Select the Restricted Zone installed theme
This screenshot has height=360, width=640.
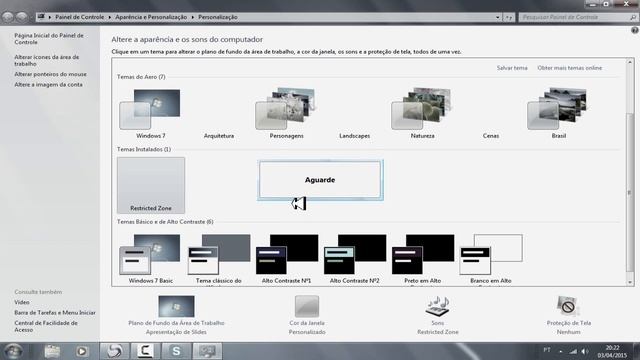coord(151,185)
